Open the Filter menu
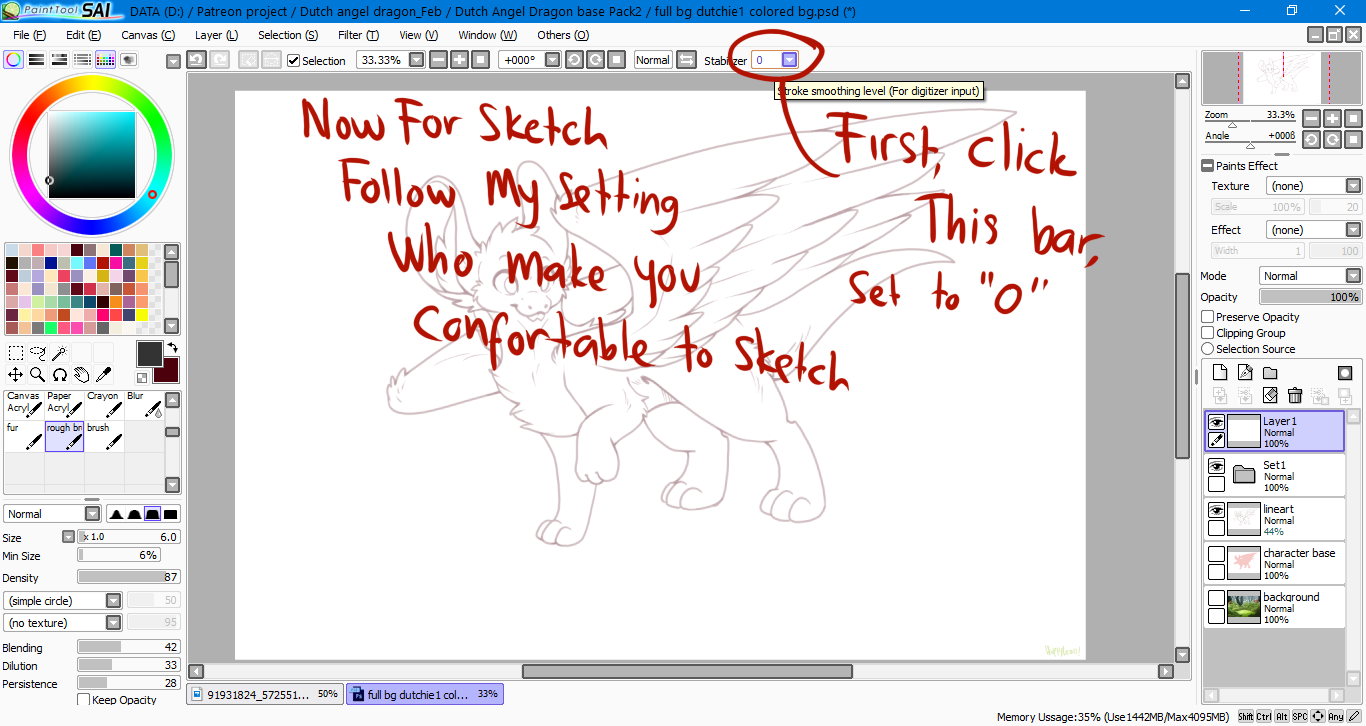This screenshot has height=726, width=1366. (x=358, y=35)
